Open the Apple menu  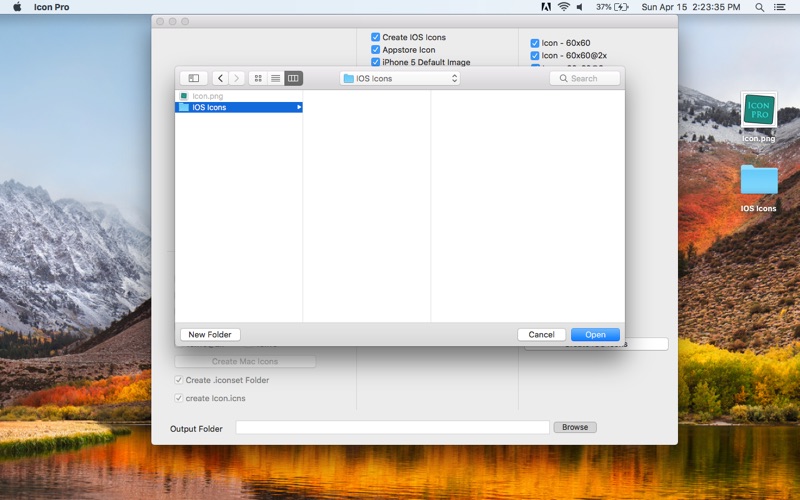[17, 7]
